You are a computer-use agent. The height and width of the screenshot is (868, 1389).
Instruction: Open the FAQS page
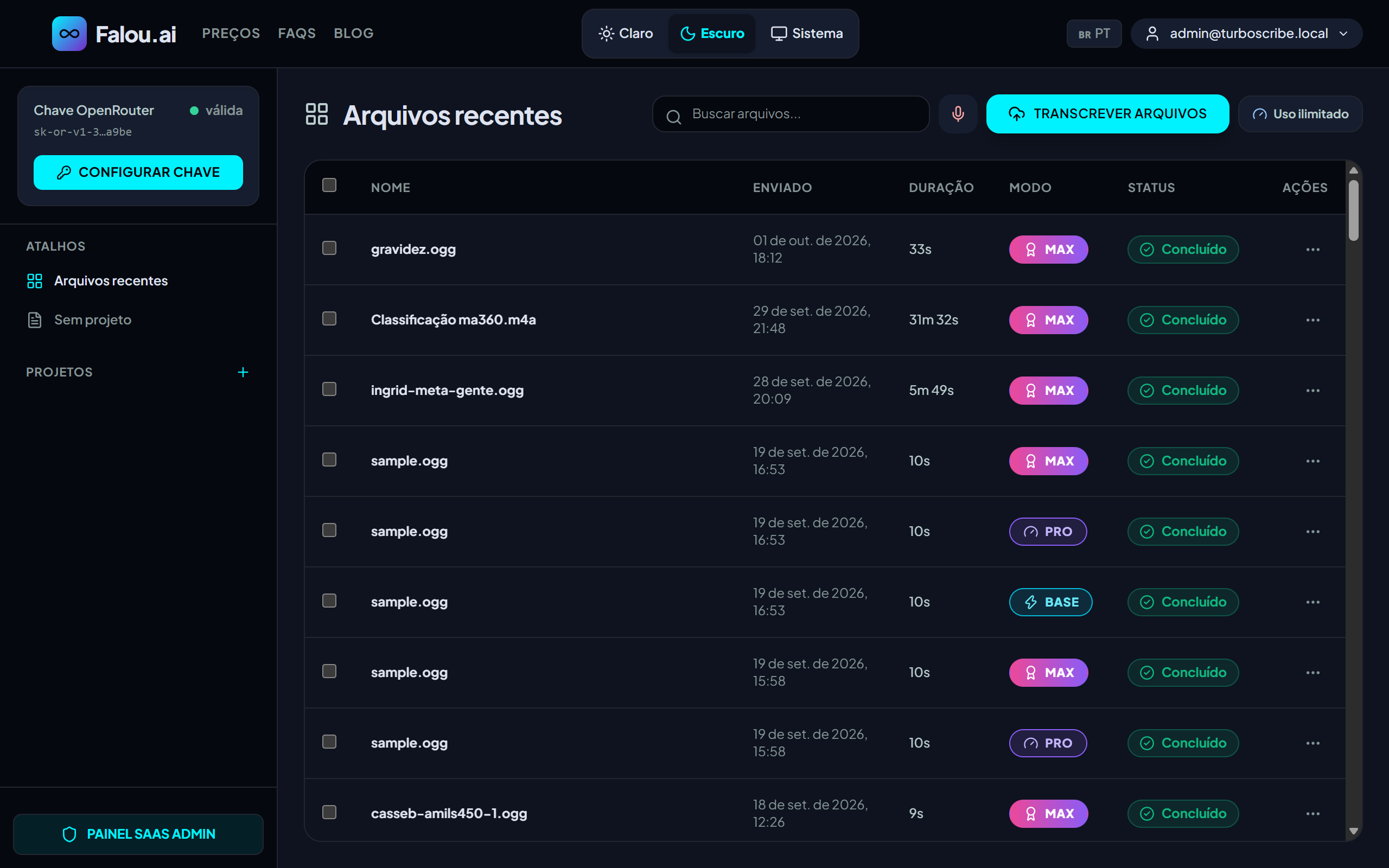[x=297, y=33]
